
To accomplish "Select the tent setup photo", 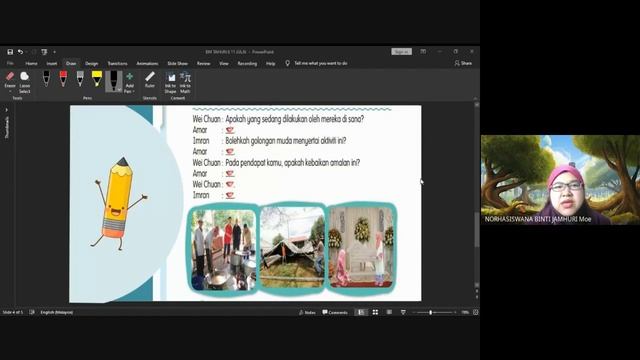I will pyautogui.click(x=292, y=247).
